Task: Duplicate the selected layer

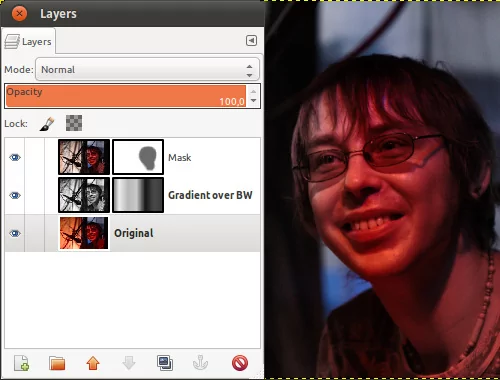Action: [165, 363]
